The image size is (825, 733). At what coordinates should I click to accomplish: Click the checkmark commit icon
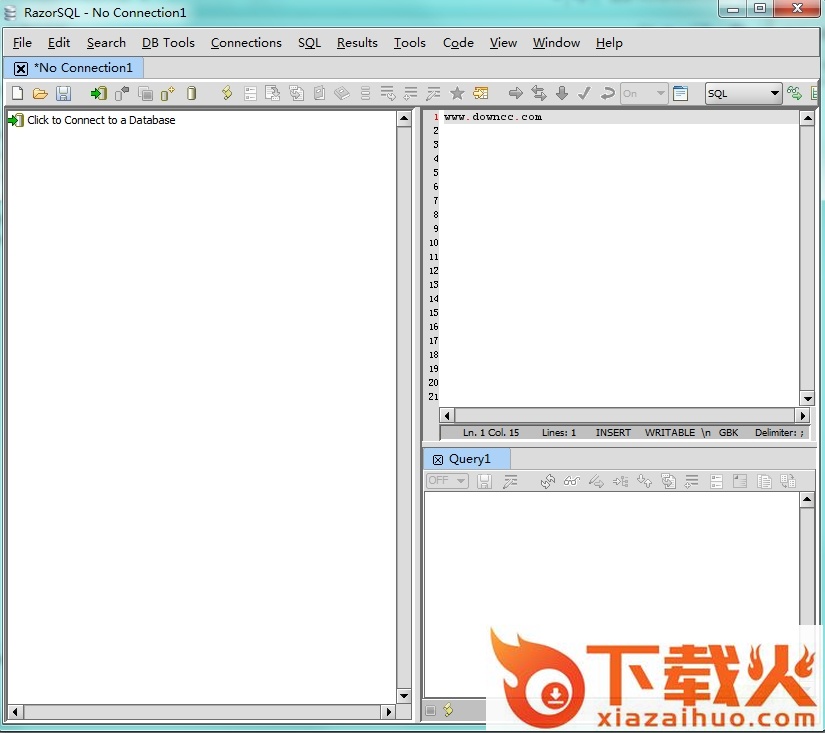click(x=584, y=93)
